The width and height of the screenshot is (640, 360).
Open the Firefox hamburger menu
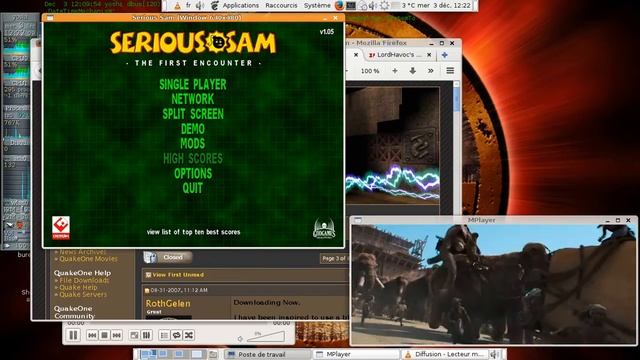[x=450, y=71]
